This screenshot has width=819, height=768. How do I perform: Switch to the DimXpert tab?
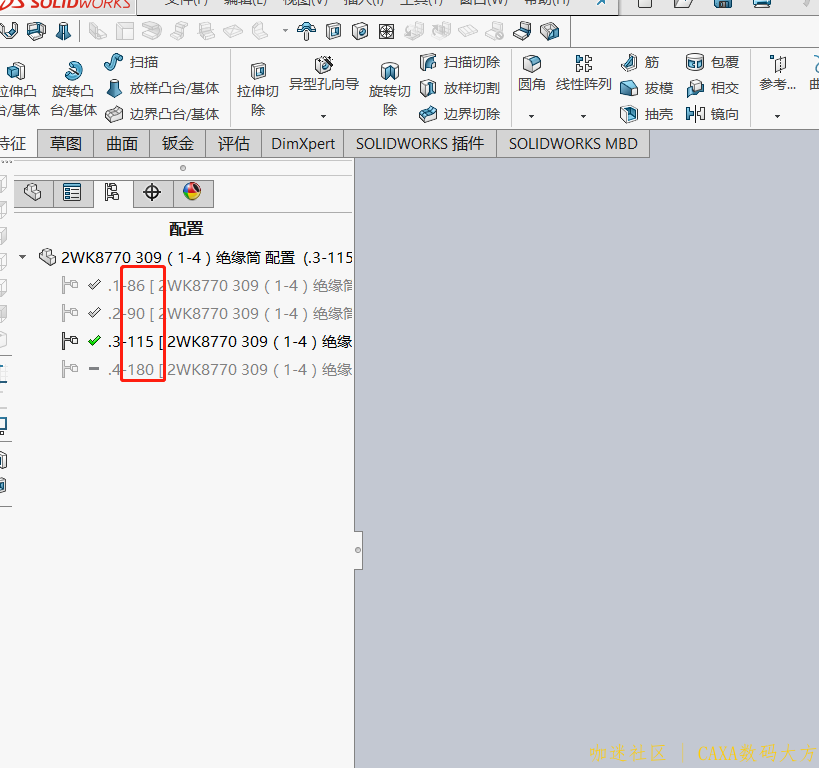[303, 144]
